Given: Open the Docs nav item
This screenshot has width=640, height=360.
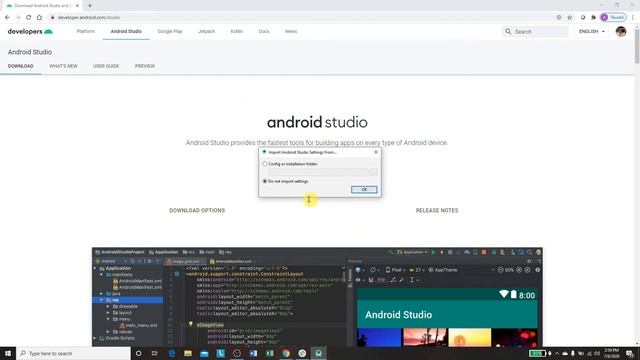Looking at the screenshot, I should click(264, 31).
